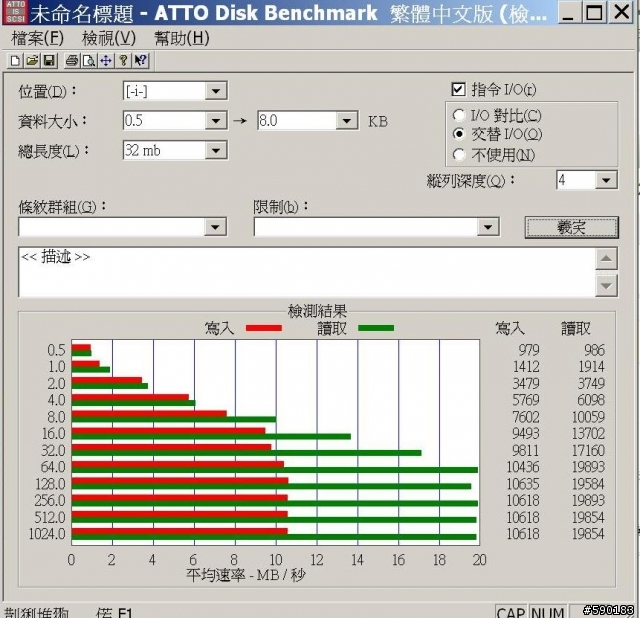Click inside the 描述 description text box
This screenshot has width=640, height=618.
(307, 272)
